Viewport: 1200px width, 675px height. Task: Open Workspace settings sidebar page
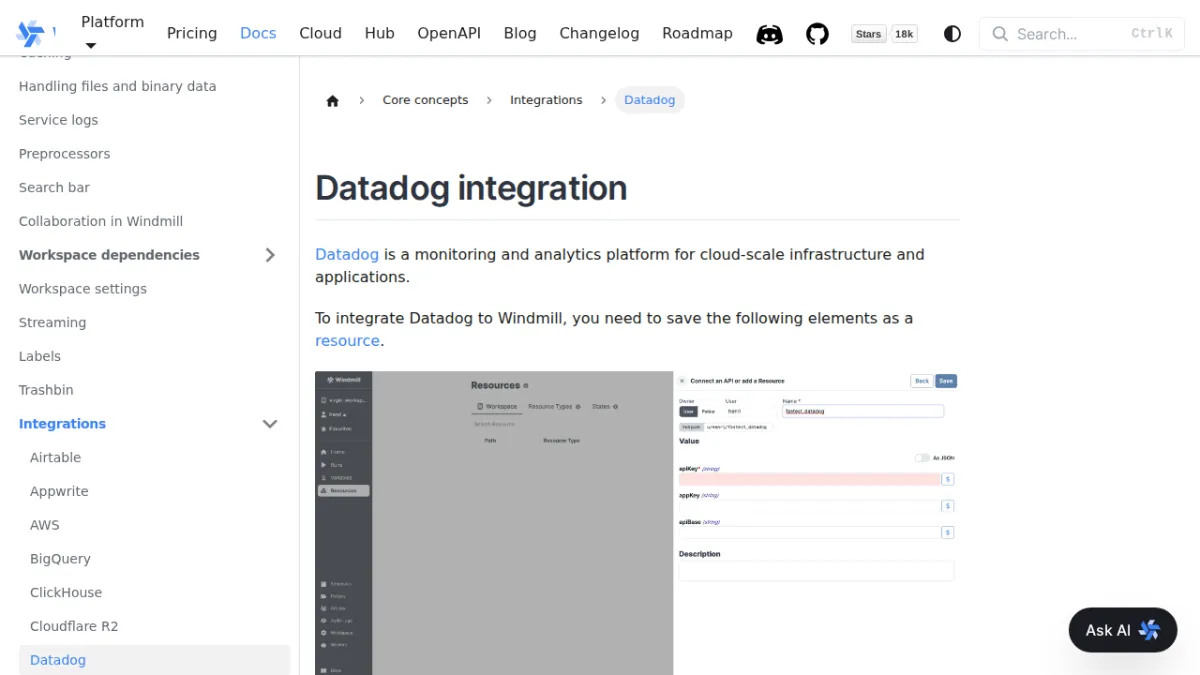click(82, 289)
